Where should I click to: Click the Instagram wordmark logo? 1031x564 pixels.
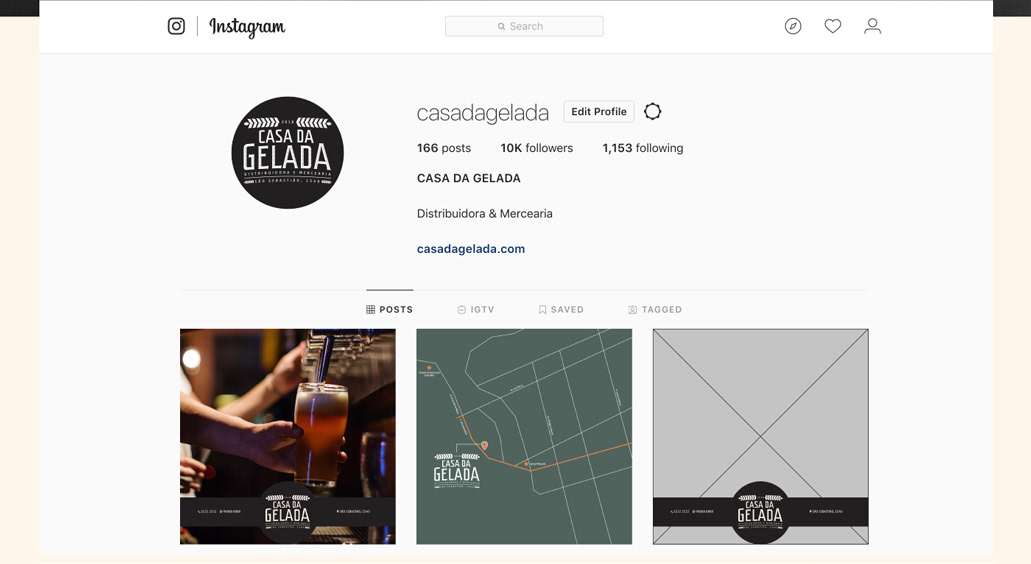[247, 27]
